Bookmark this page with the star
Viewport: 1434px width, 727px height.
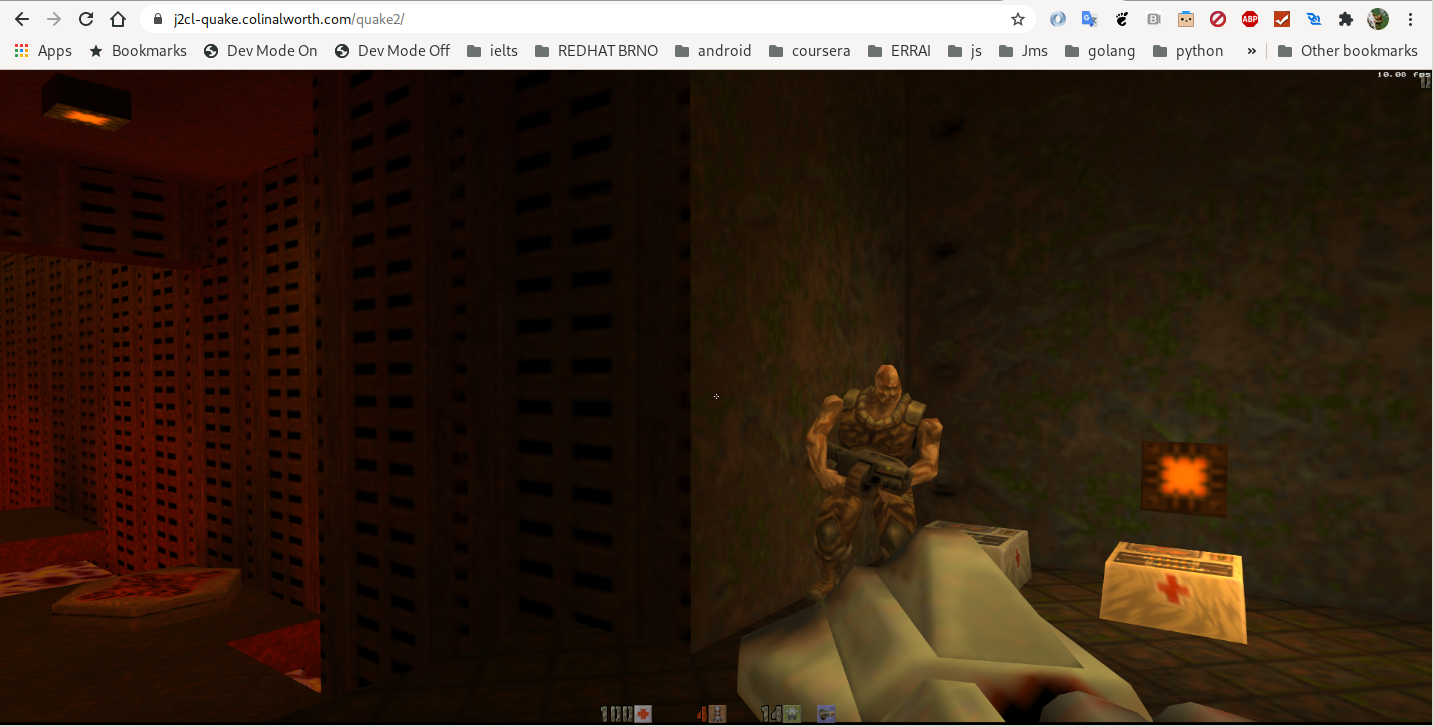[1018, 19]
